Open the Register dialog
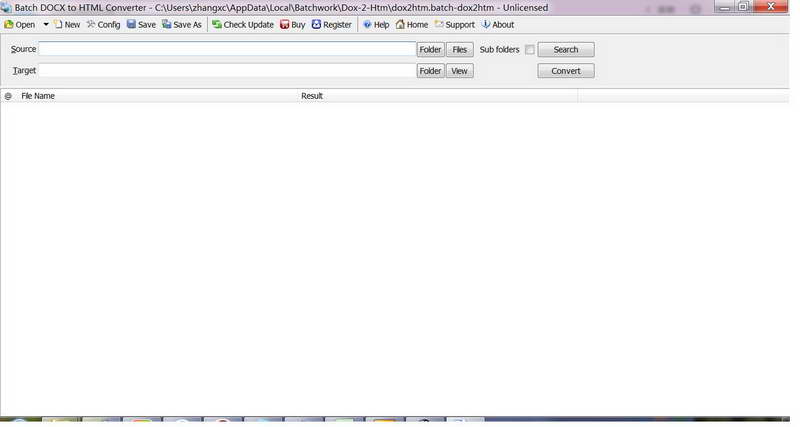The width and height of the screenshot is (800, 427). click(332, 24)
